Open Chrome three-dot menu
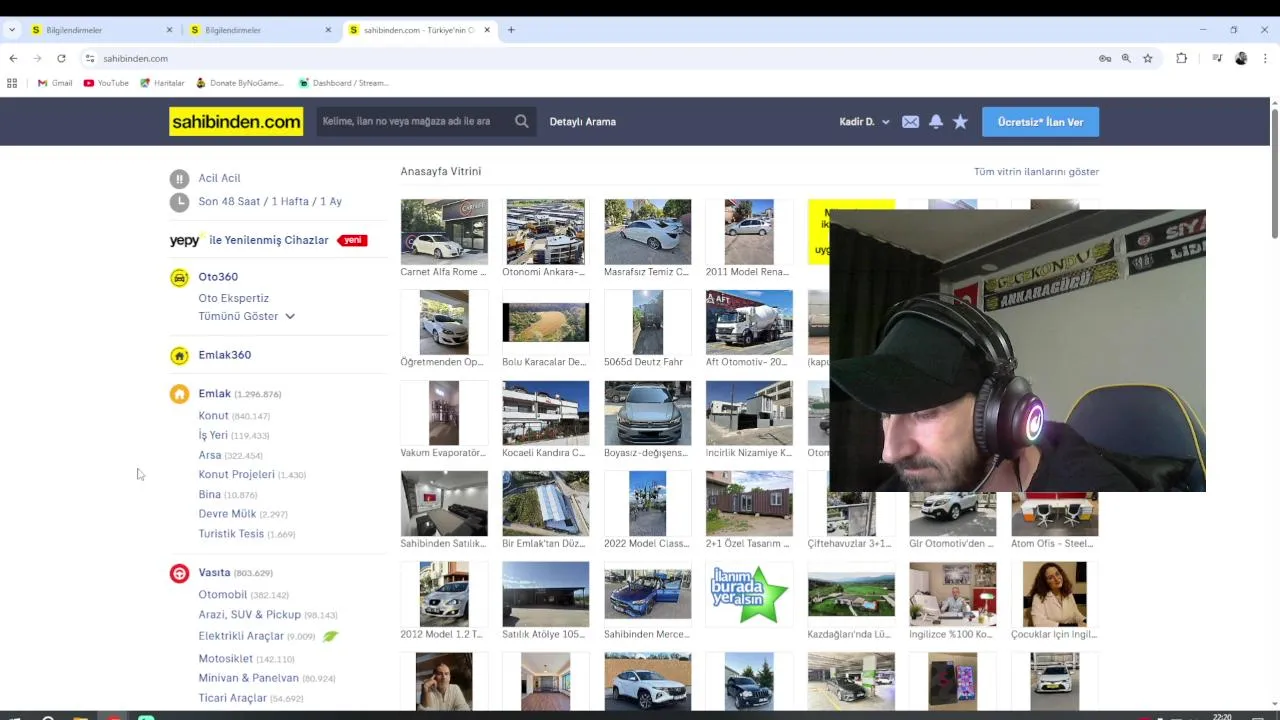The height and width of the screenshot is (720, 1280). pyautogui.click(x=1265, y=58)
